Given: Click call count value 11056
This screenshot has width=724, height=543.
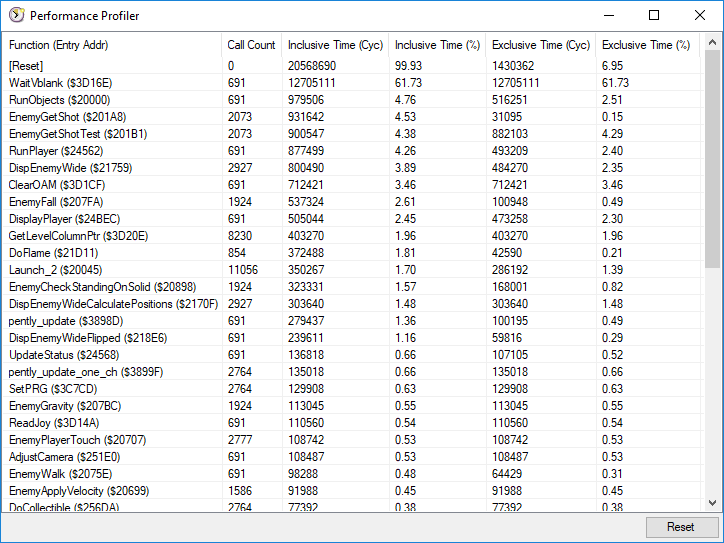Looking at the screenshot, I should [x=243, y=270].
